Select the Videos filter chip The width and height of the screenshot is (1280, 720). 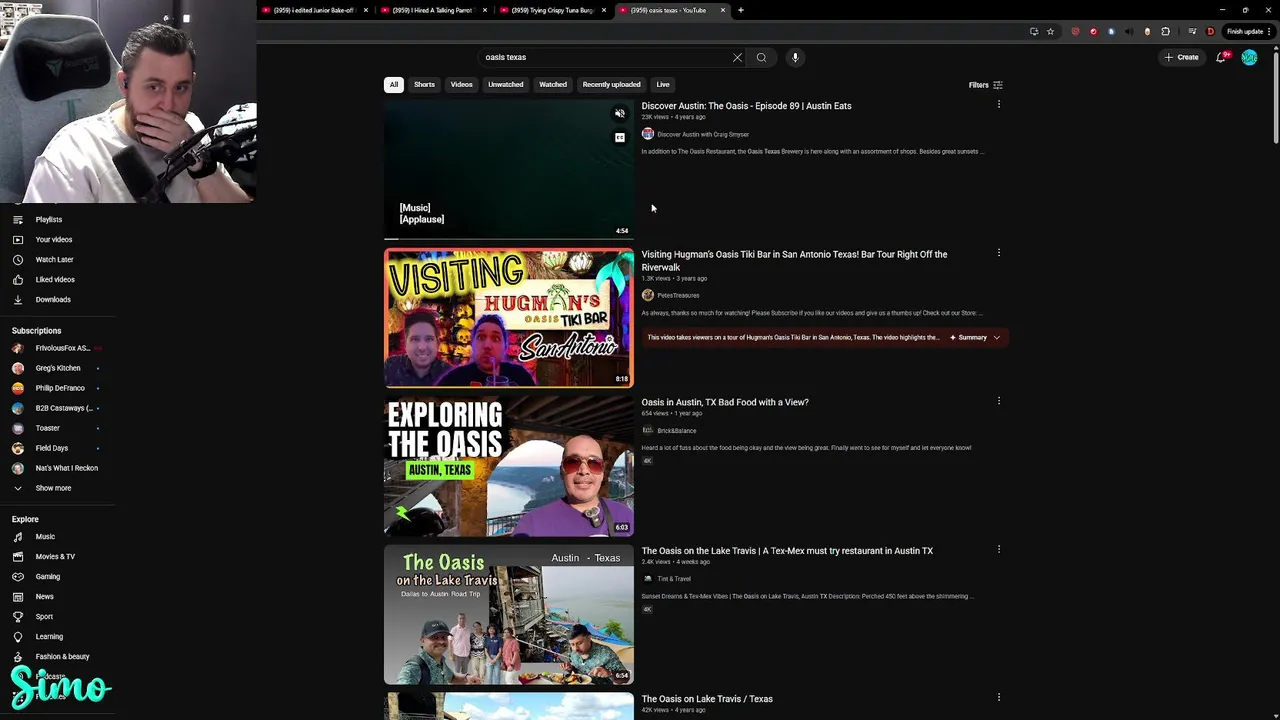[x=461, y=84]
